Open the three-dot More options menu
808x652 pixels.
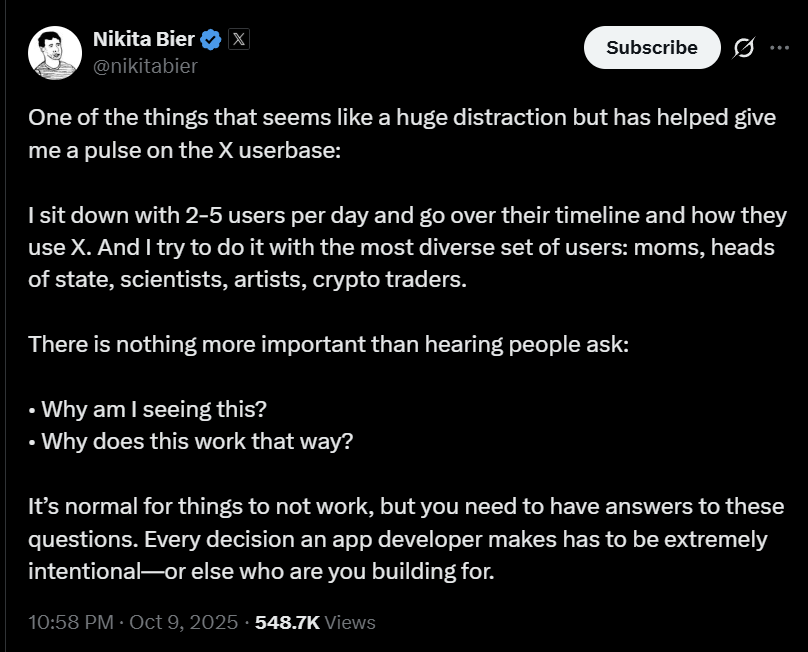click(779, 48)
